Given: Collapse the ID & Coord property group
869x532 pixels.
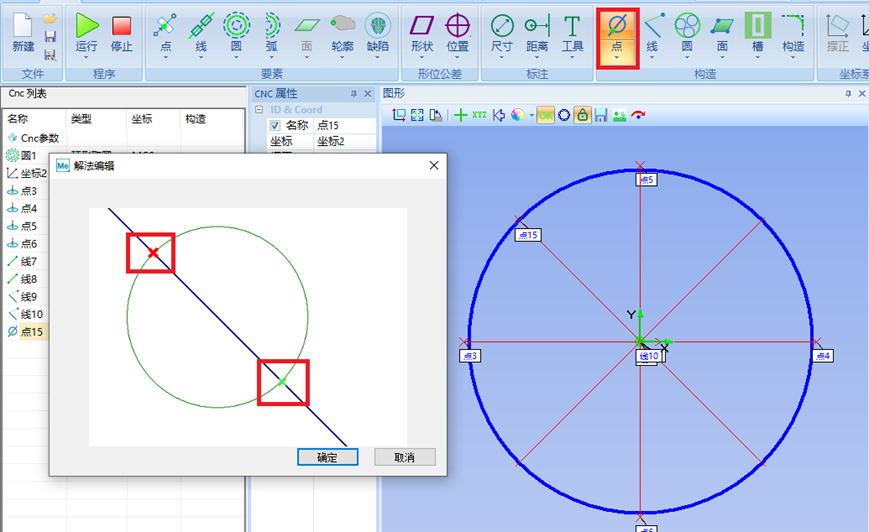Looking at the screenshot, I should pyautogui.click(x=259, y=110).
